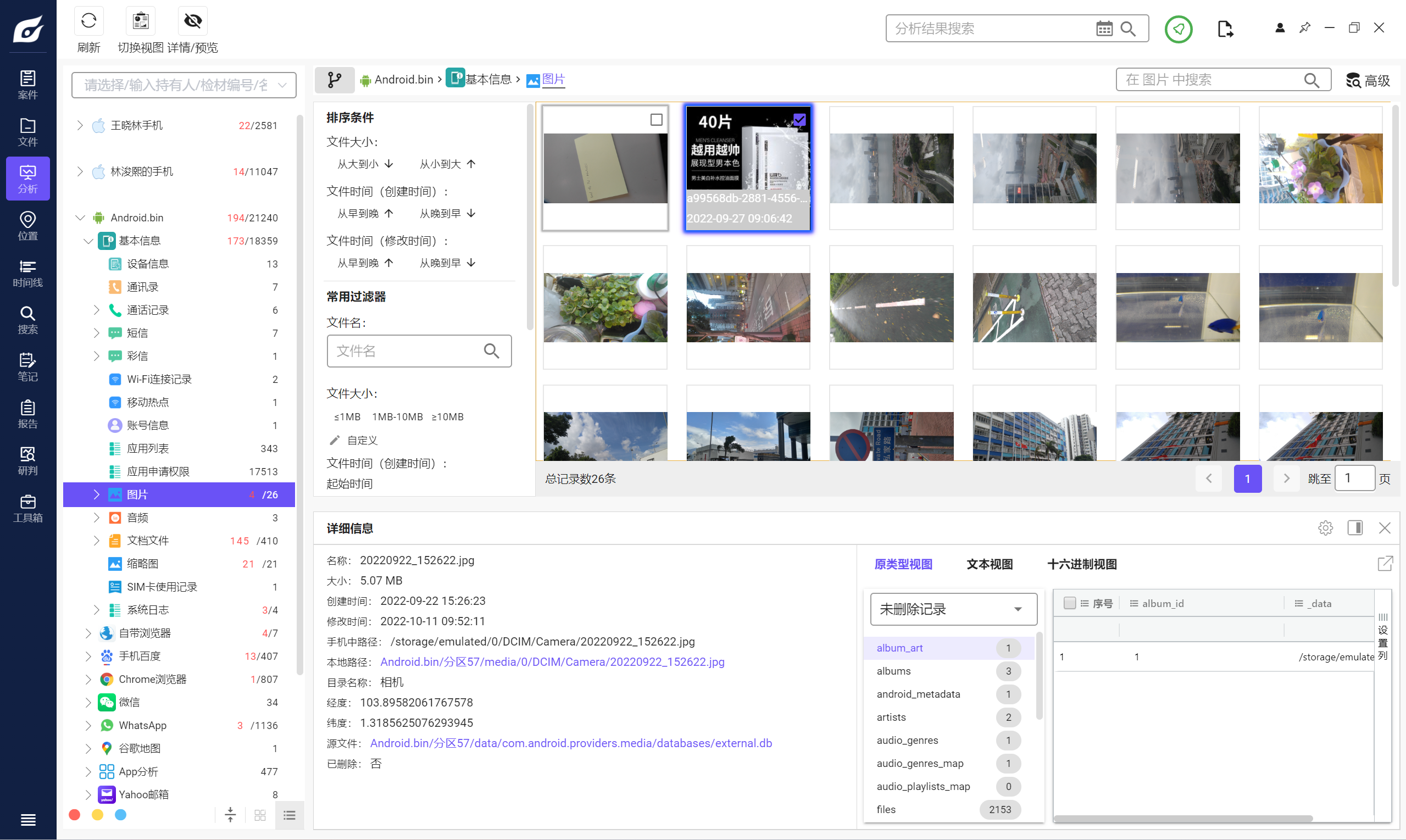This screenshot has height=840, width=1406.
Task: Check the first thumbnail's checkbox
Action: click(x=656, y=120)
